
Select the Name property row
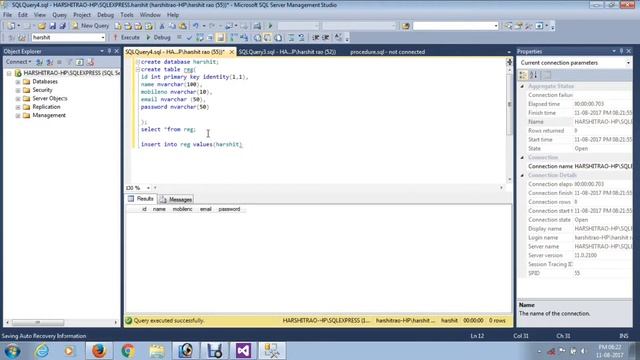pyautogui.click(x=575, y=122)
